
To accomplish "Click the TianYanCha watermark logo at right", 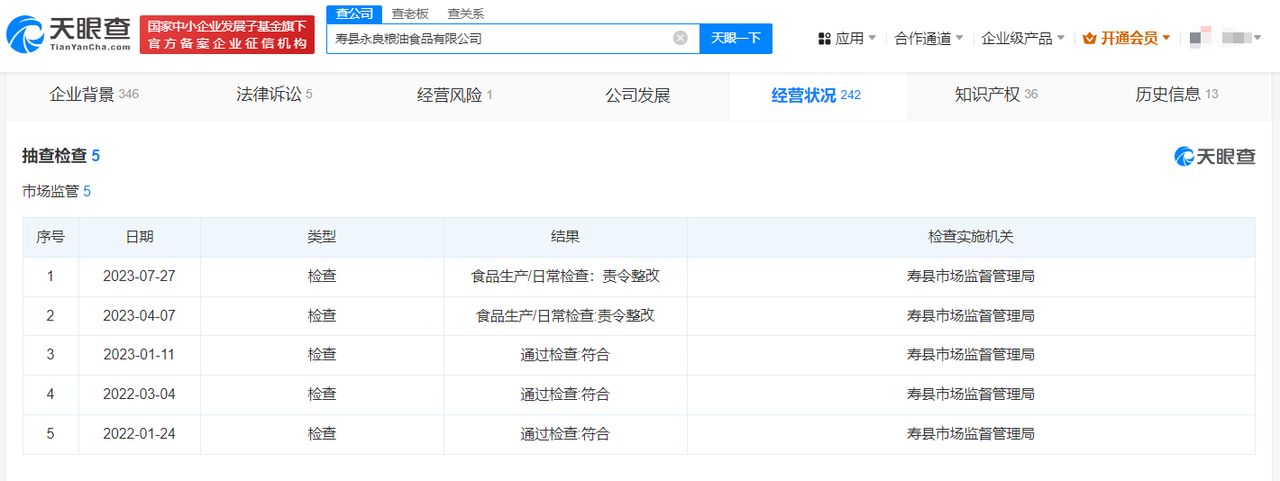I will (1214, 156).
